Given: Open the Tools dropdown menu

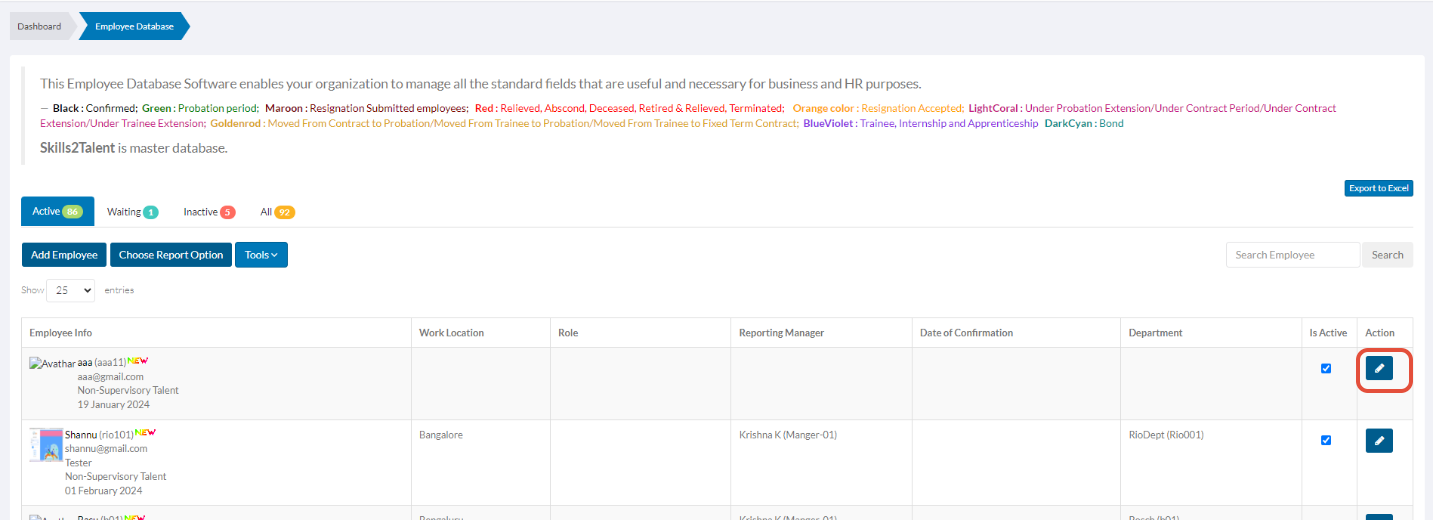Looking at the screenshot, I should [261, 255].
